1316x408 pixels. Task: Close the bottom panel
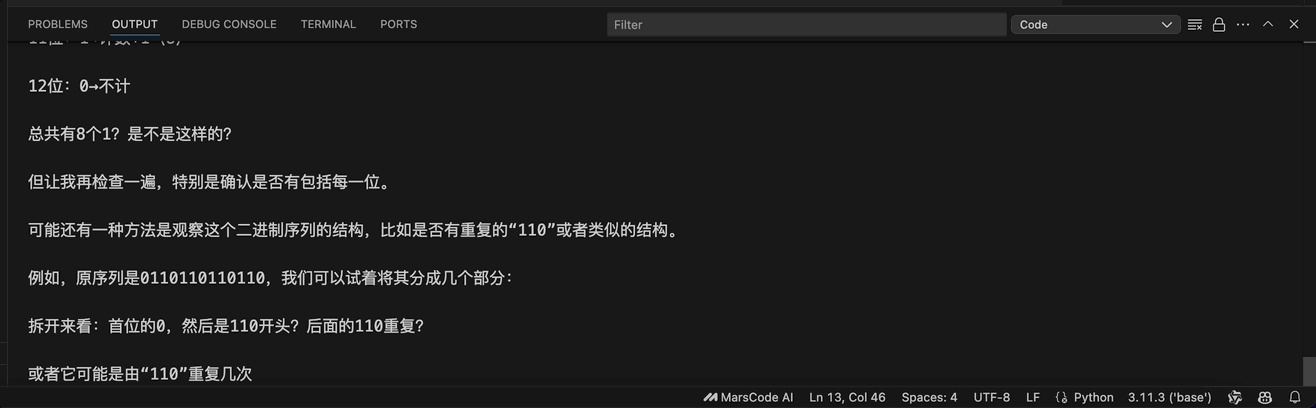pos(1293,25)
